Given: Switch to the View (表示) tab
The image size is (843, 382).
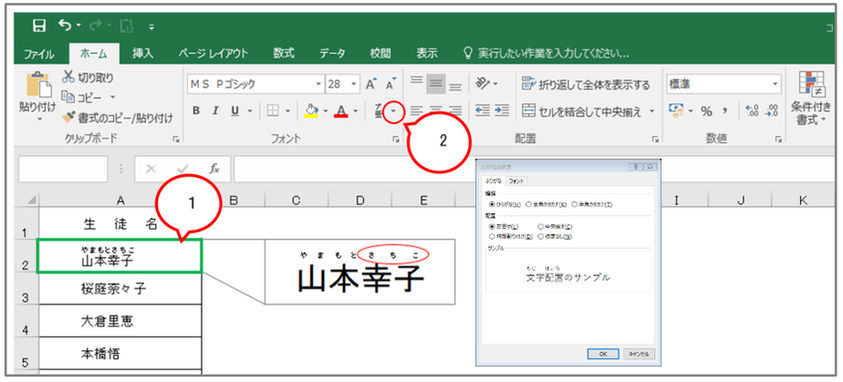Looking at the screenshot, I should click(x=427, y=53).
